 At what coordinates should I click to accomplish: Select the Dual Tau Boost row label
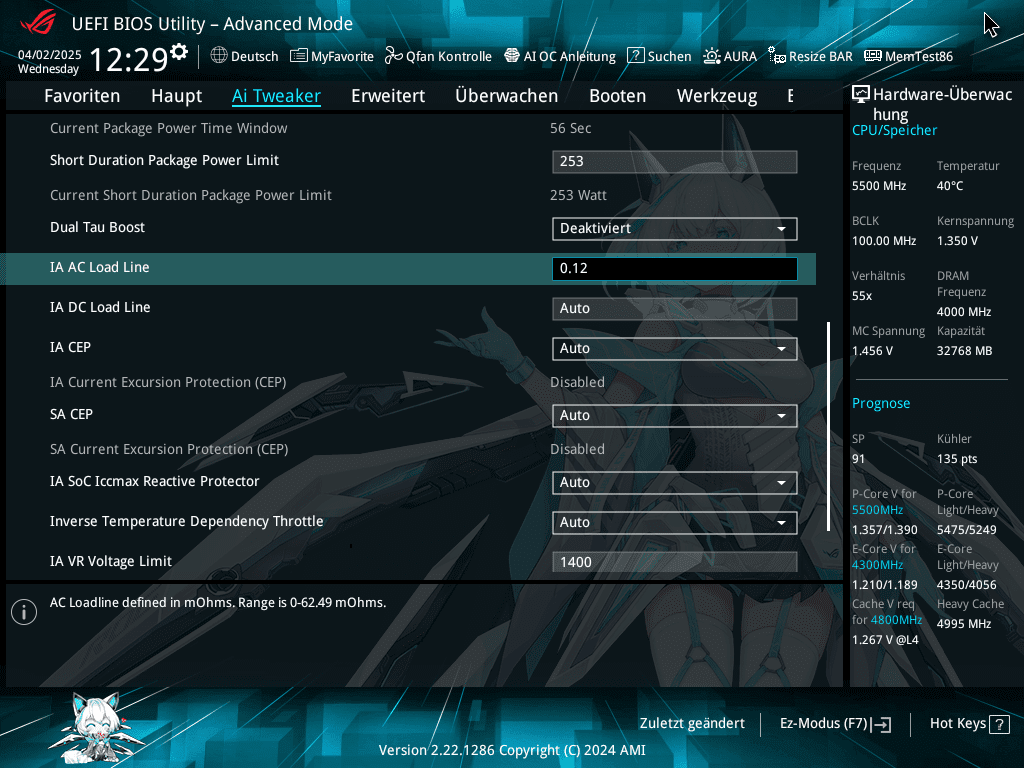pos(97,227)
